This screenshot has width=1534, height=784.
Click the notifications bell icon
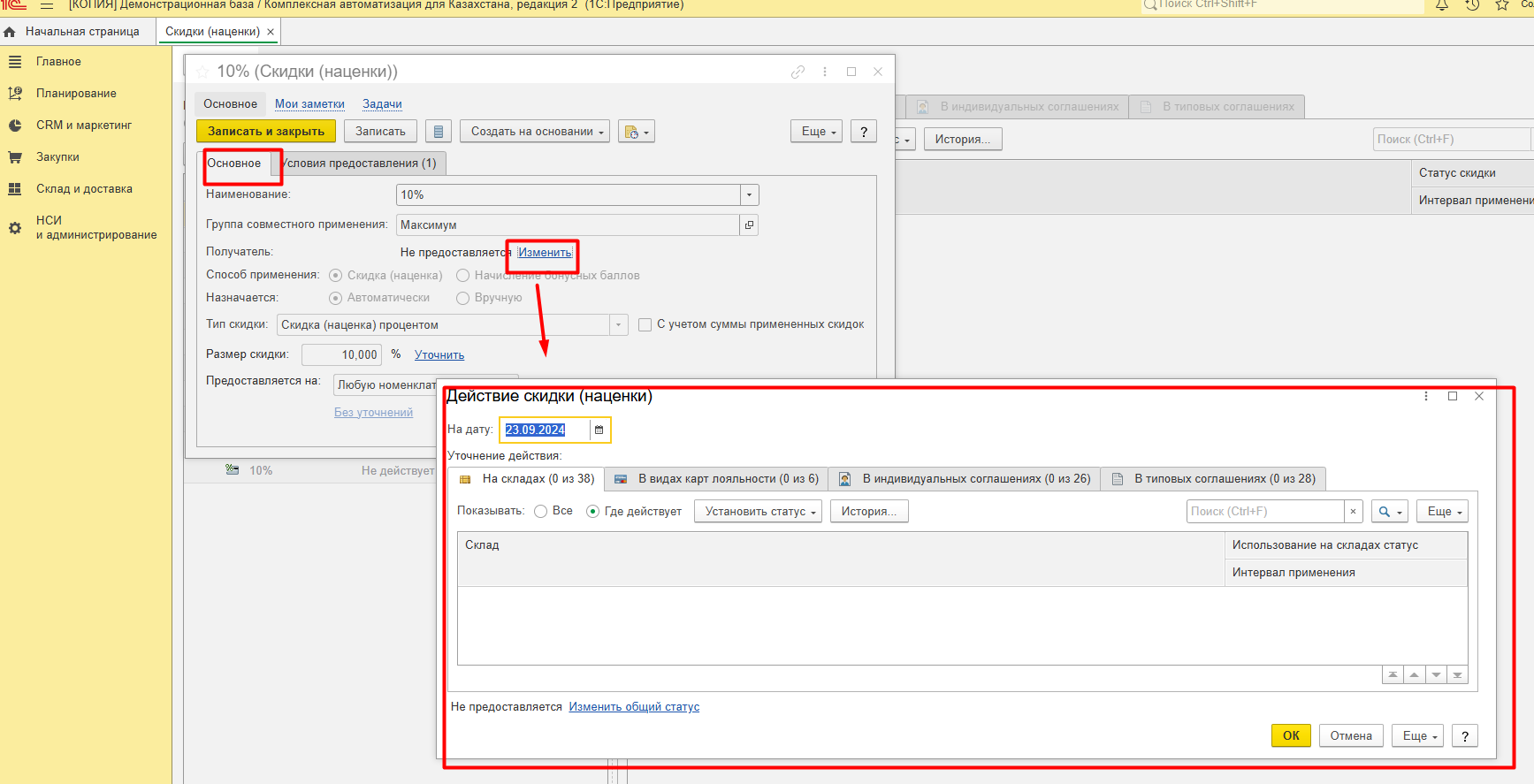pos(1442,5)
